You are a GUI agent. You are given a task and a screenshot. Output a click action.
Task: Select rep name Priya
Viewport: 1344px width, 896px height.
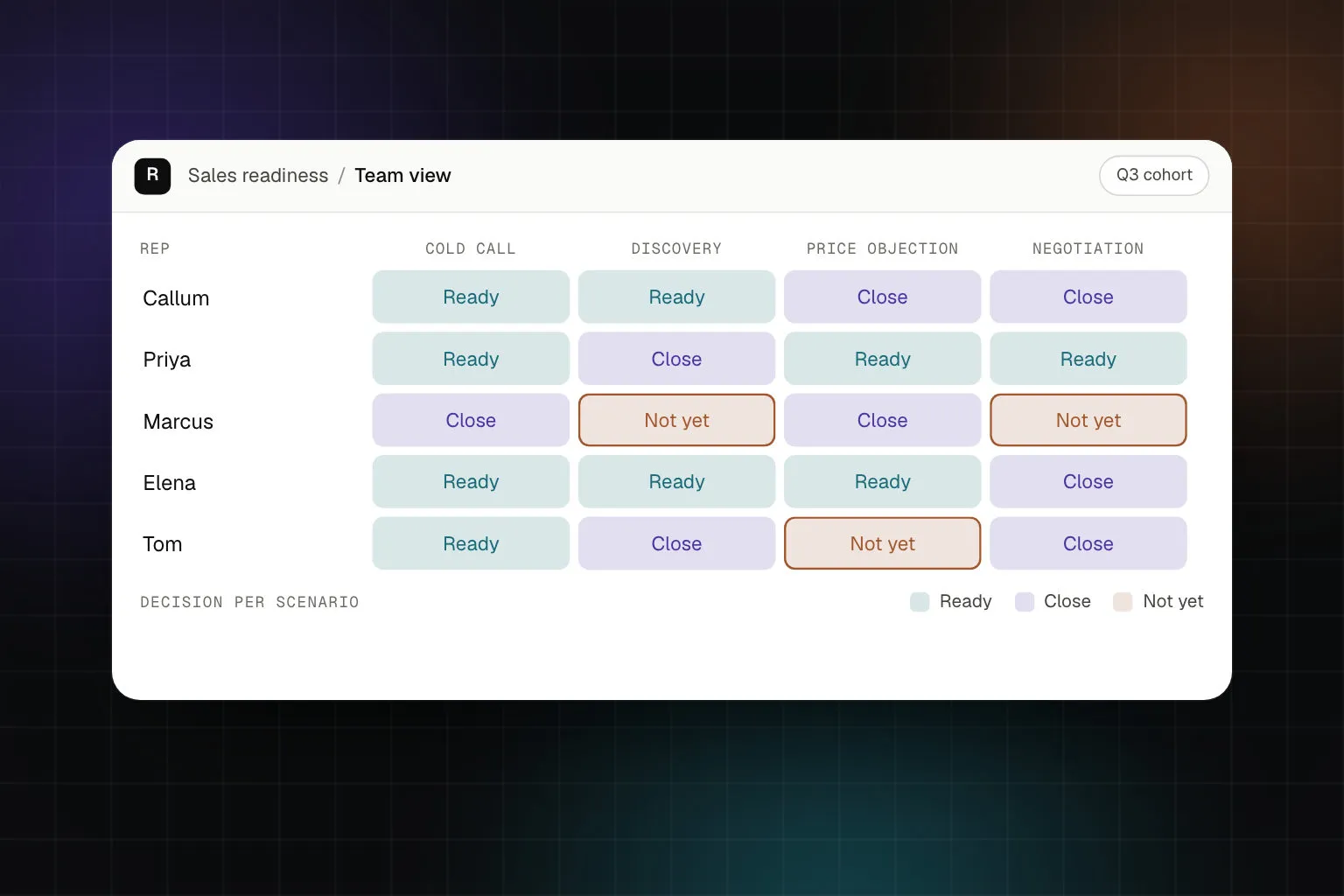(167, 360)
